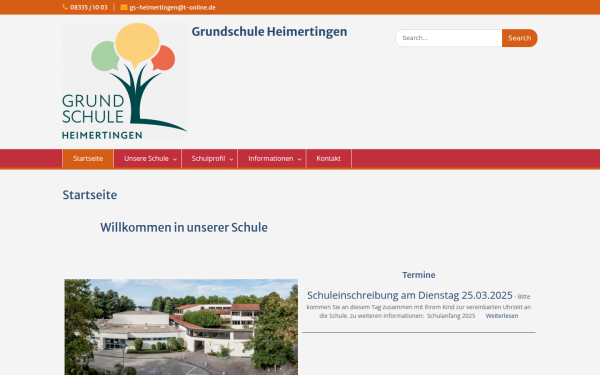Expand the Informationen dropdown arrow
The image size is (600, 375).
pos(300,159)
